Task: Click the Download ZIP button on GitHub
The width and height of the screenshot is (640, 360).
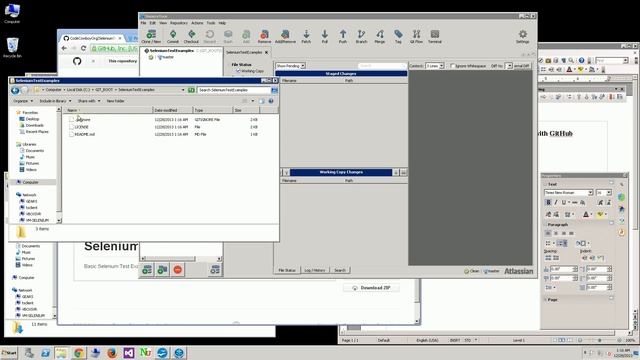Action: pyautogui.click(x=371, y=288)
